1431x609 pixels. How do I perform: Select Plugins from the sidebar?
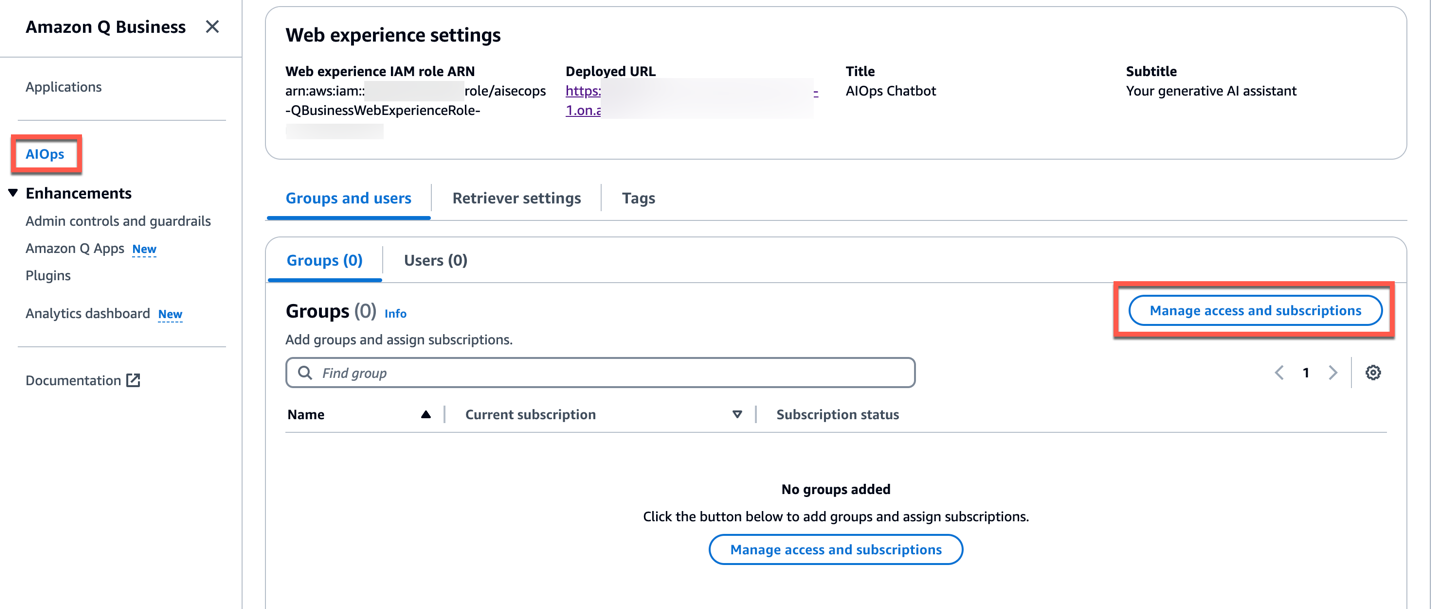(47, 275)
